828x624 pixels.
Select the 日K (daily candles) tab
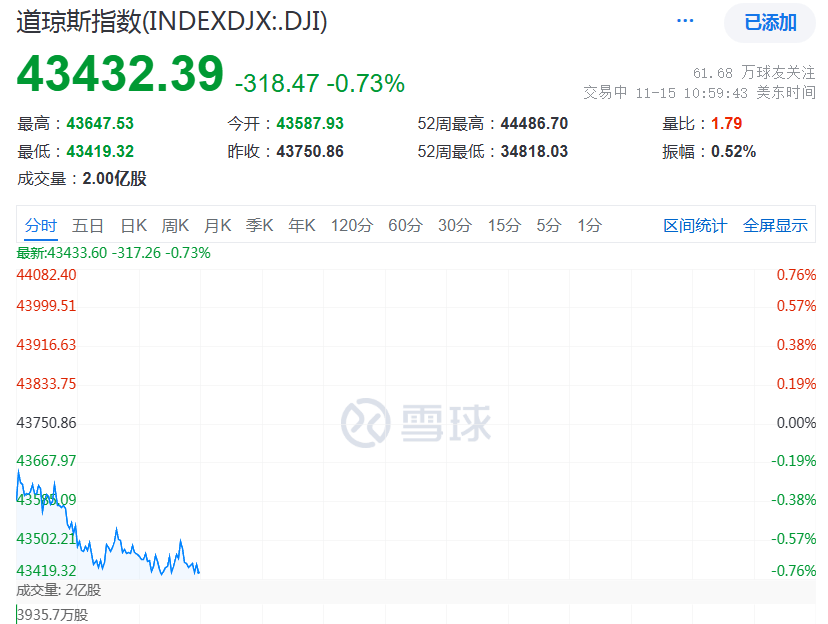tap(133, 226)
